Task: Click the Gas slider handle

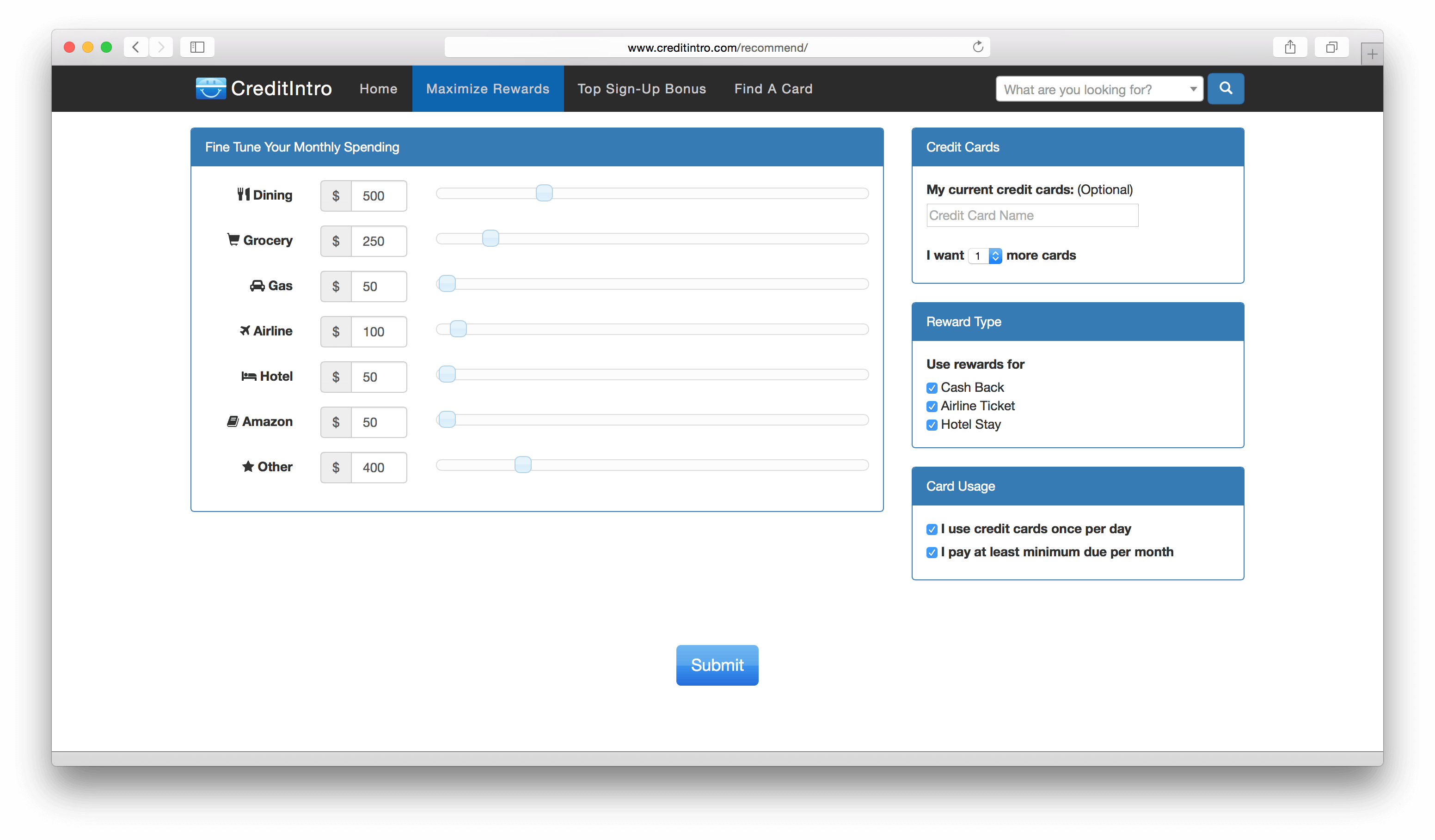Action: pyautogui.click(x=447, y=283)
